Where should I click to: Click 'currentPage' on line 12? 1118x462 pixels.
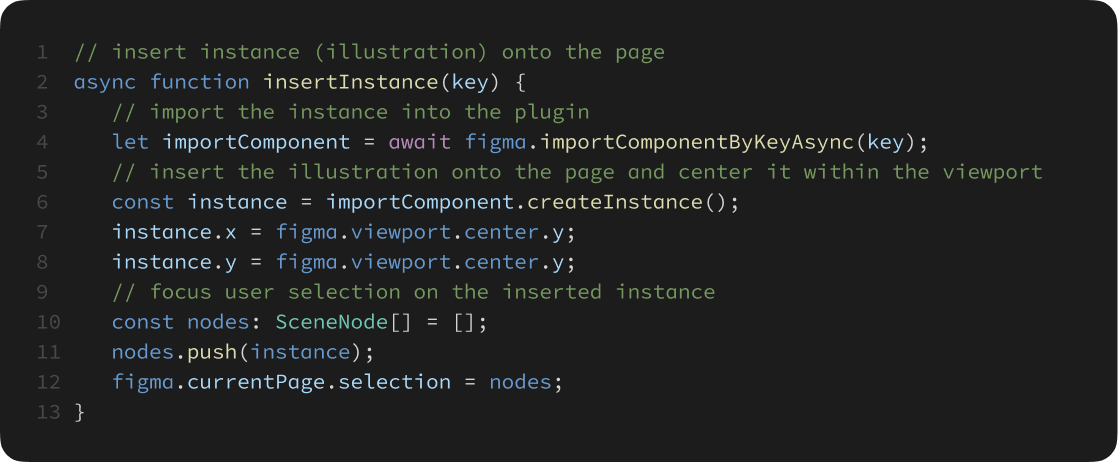tap(256, 382)
